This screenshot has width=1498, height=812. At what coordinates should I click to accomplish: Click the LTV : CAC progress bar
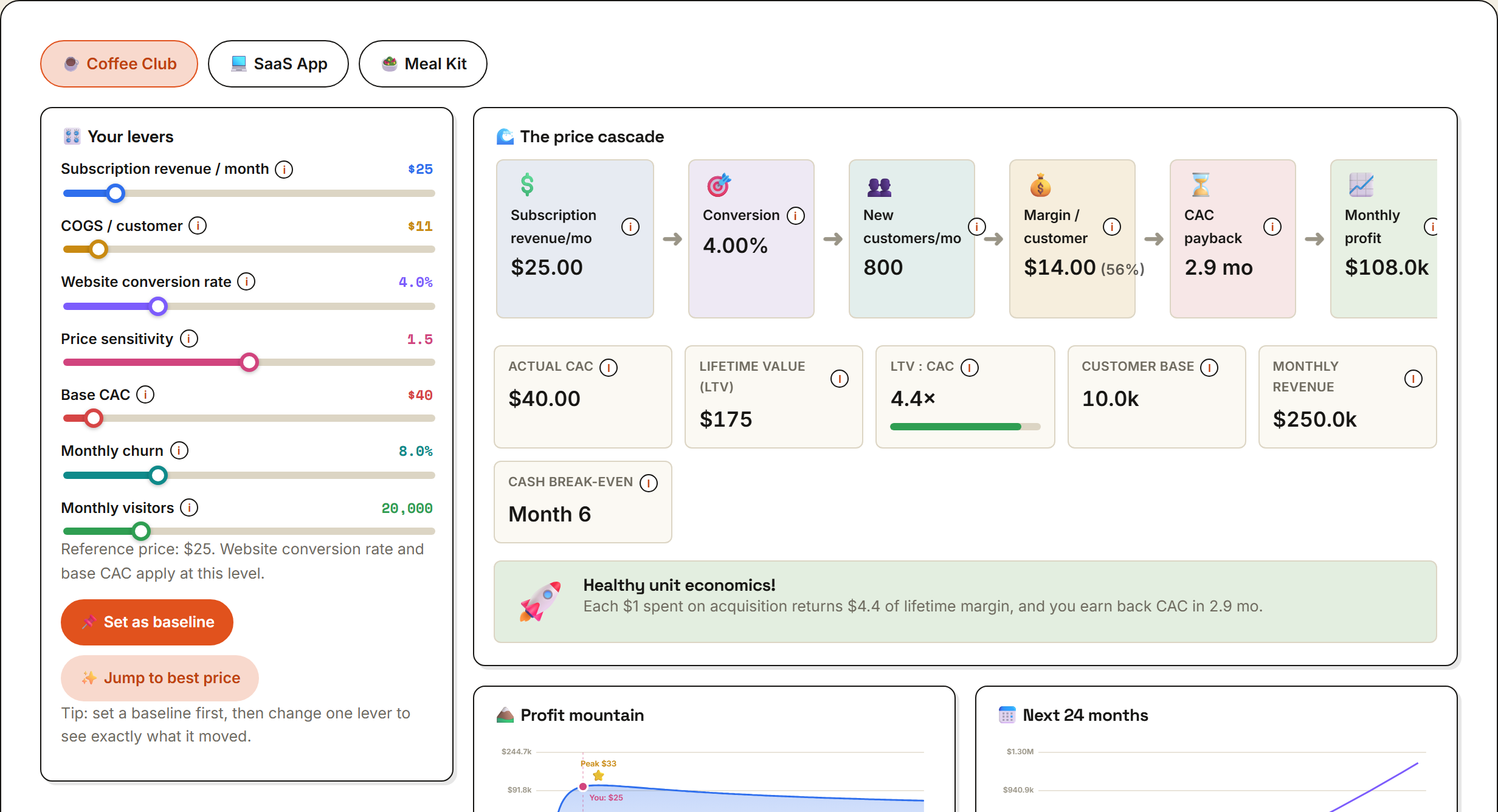point(965,427)
